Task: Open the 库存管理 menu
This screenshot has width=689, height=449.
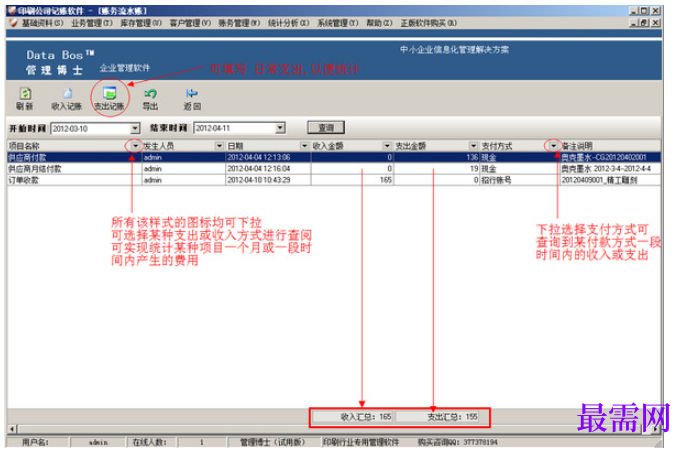Action: click(x=141, y=23)
